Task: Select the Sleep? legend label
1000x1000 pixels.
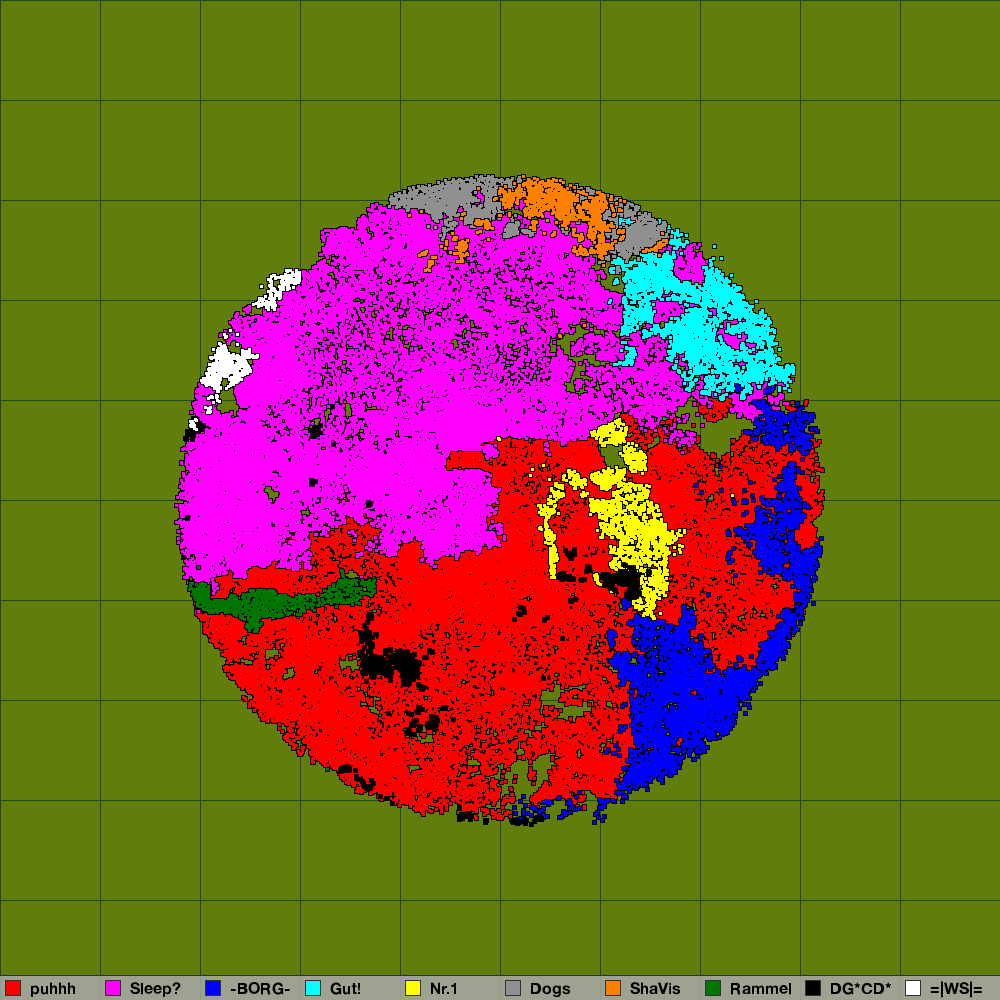Action: tap(155, 989)
